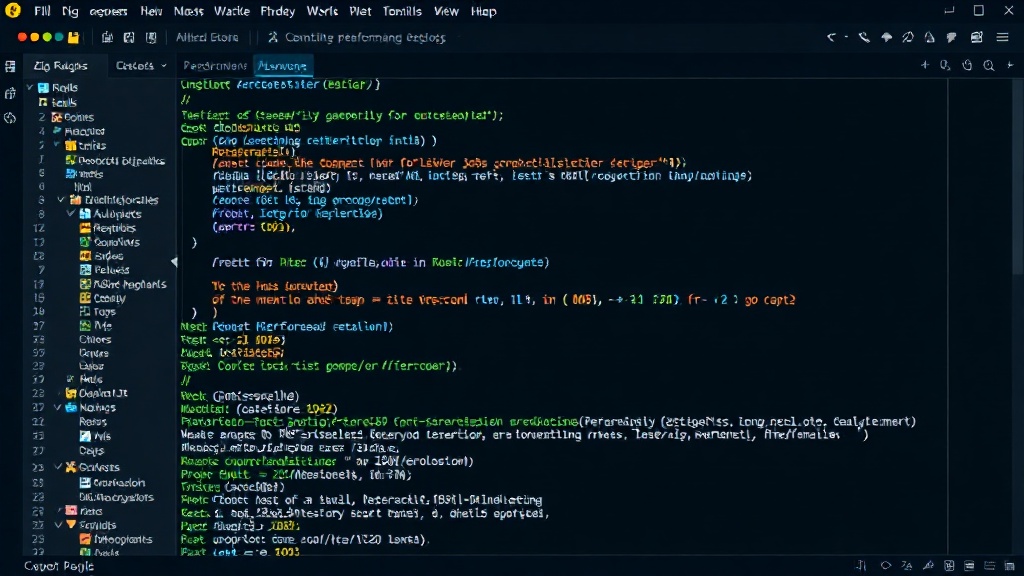Click 'Cavert Peglc' in the status bar
Screen dimensions: 1024x576
click(59, 566)
